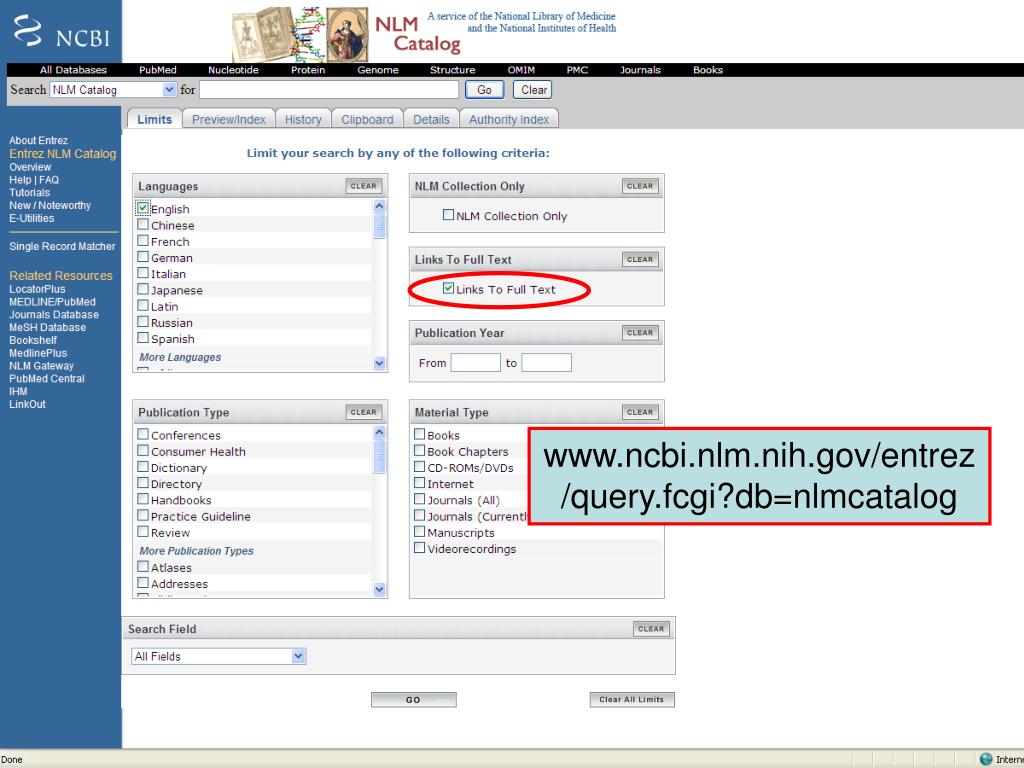This screenshot has width=1024, height=768.
Task: Clear the Publication Year limit
Action: click(640, 332)
